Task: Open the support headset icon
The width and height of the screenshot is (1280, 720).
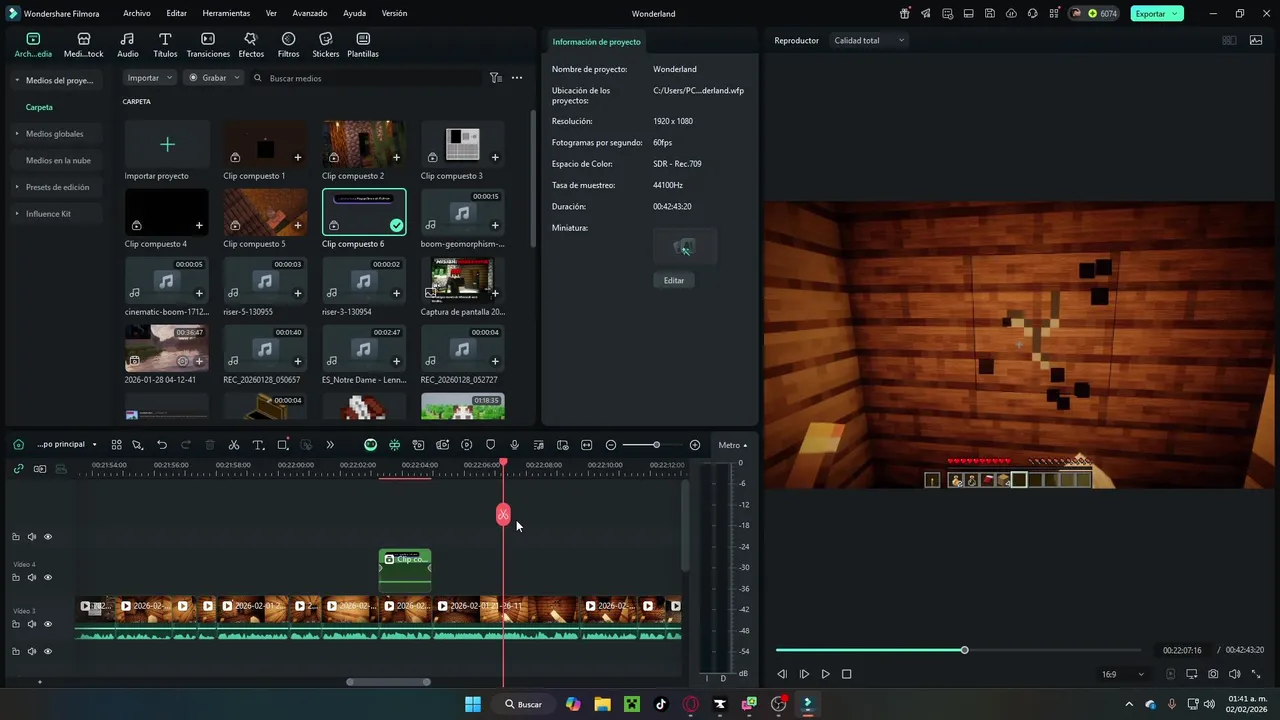Action: point(1033,14)
